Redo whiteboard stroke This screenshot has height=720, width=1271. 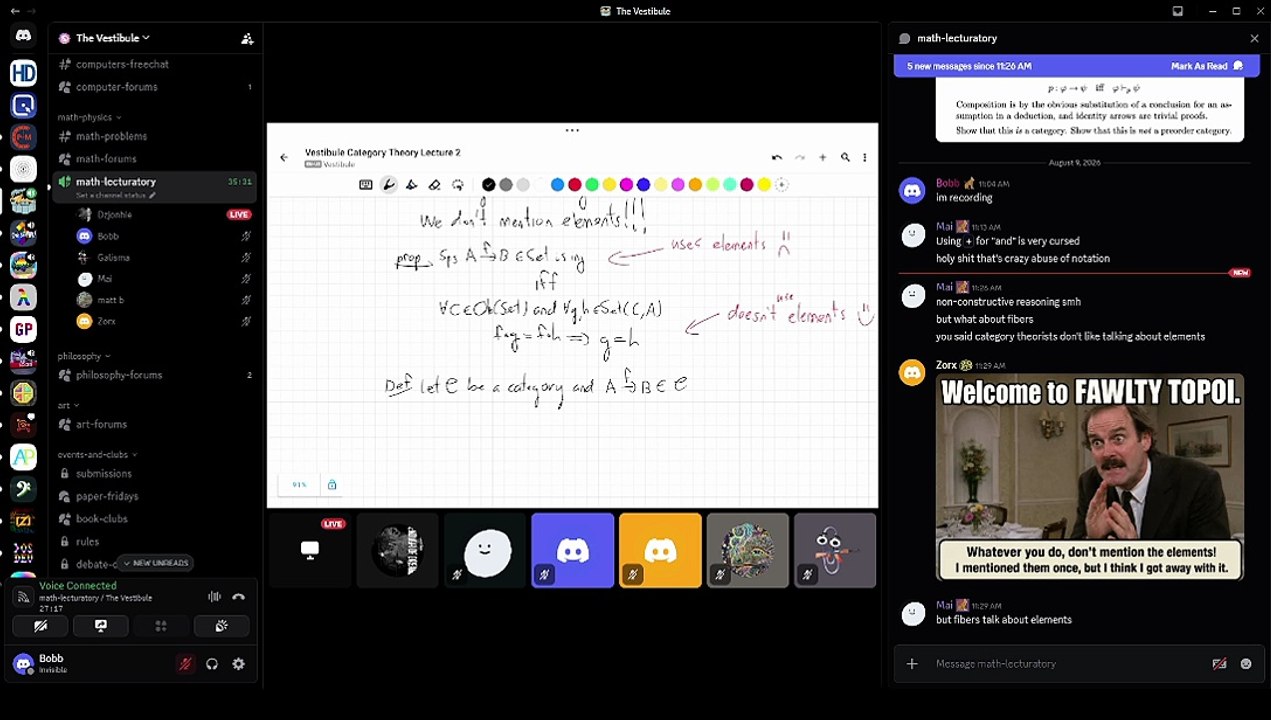[x=799, y=157]
